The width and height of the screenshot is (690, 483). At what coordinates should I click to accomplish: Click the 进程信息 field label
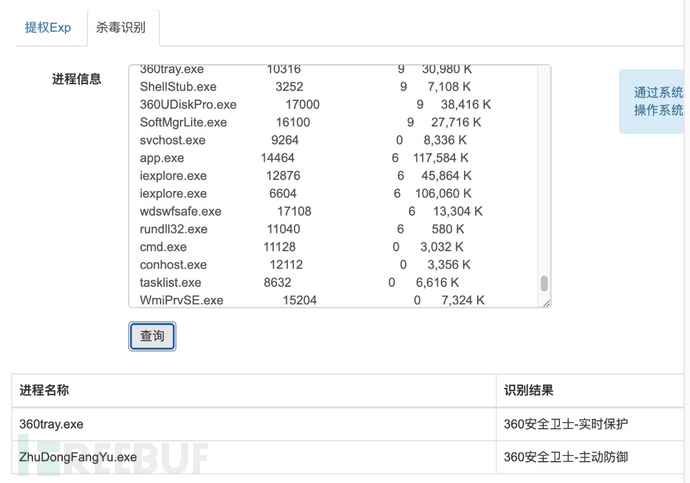[x=77, y=79]
